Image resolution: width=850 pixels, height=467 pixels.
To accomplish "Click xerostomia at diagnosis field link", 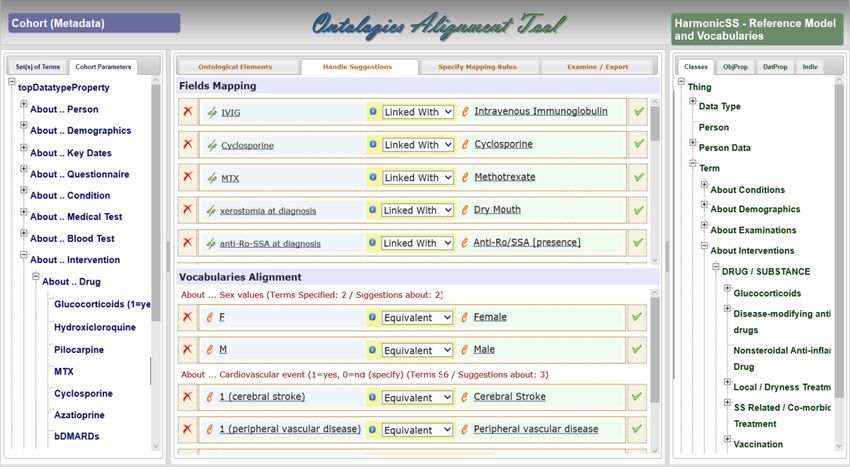I will [x=268, y=211].
